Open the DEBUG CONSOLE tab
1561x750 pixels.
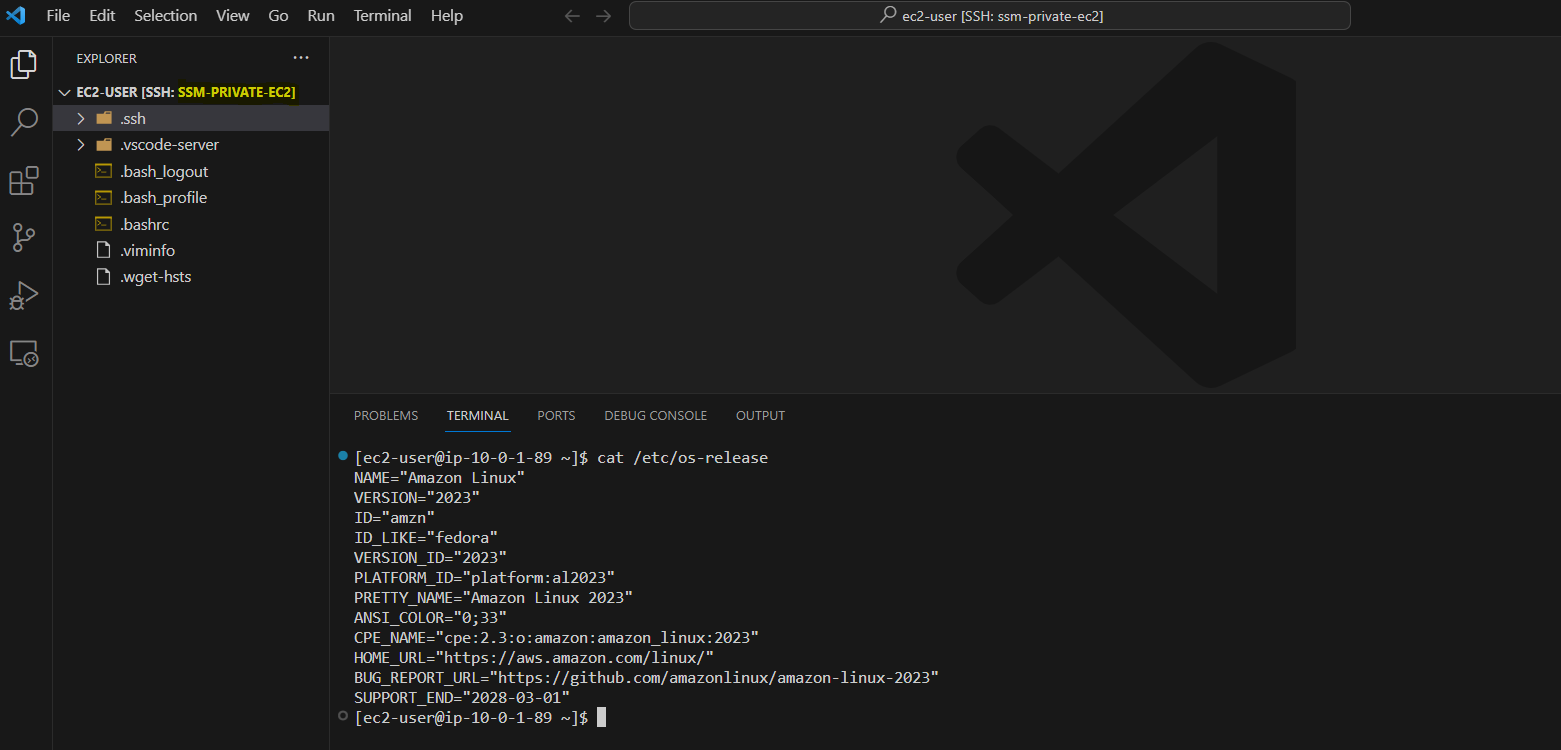click(x=655, y=415)
